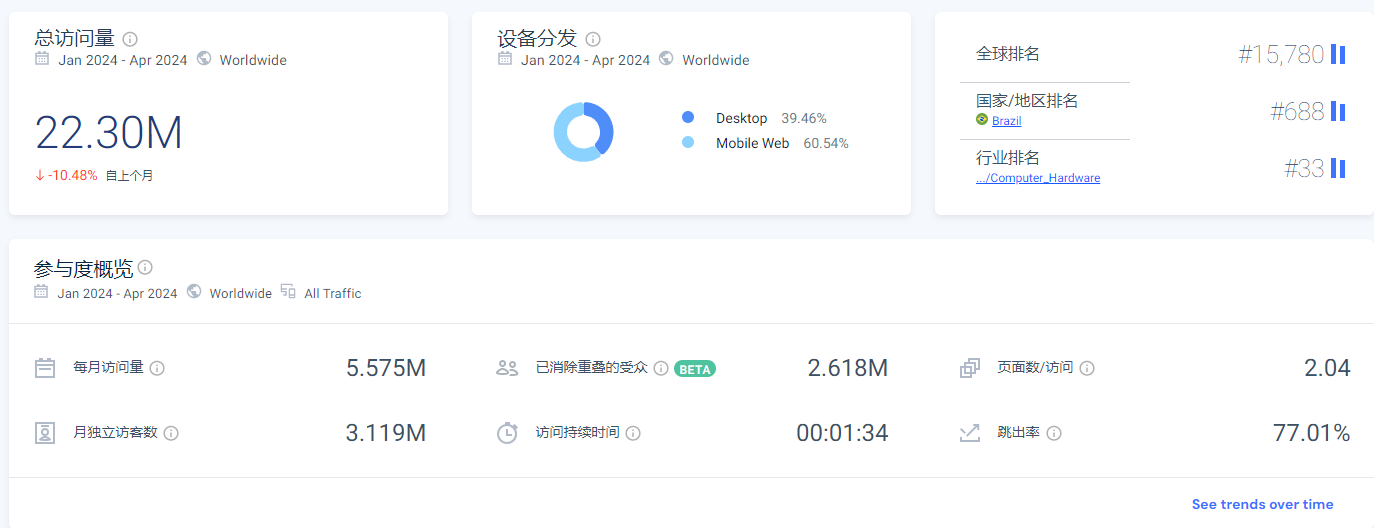The width and height of the screenshot is (1374, 528).
Task: Click calendar icon in 总访问量 card
Action: (x=42, y=59)
